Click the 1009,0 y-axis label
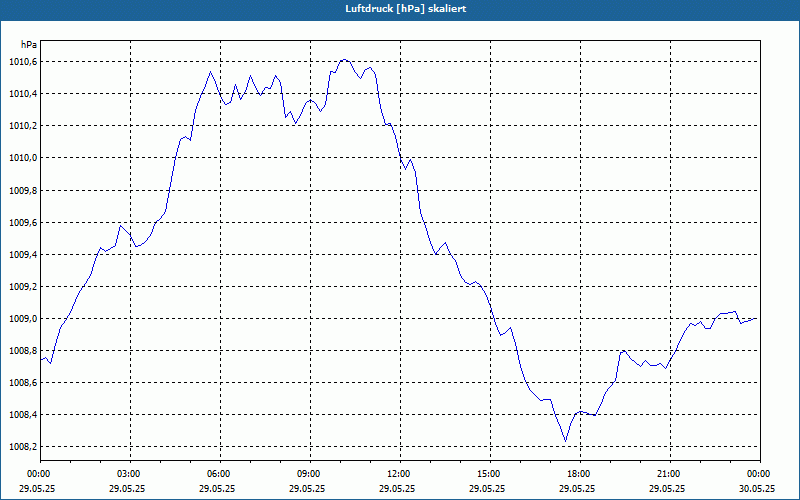This screenshot has width=800, height=500. tap(23, 319)
